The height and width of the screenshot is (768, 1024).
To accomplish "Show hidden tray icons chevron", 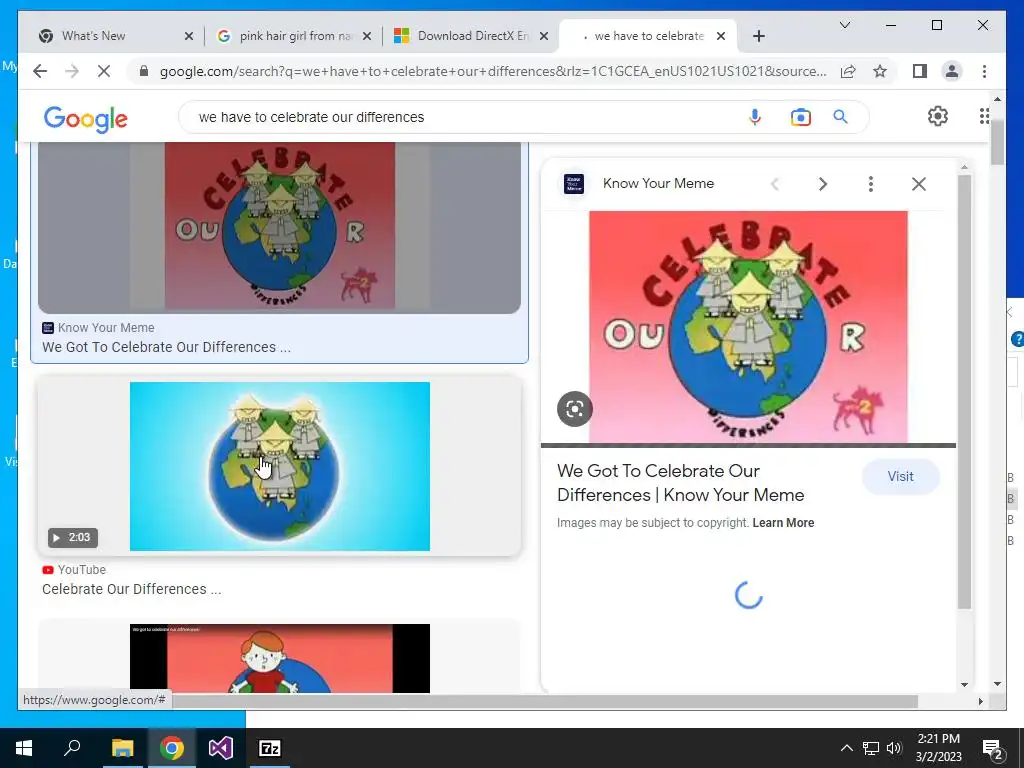I will (x=846, y=748).
